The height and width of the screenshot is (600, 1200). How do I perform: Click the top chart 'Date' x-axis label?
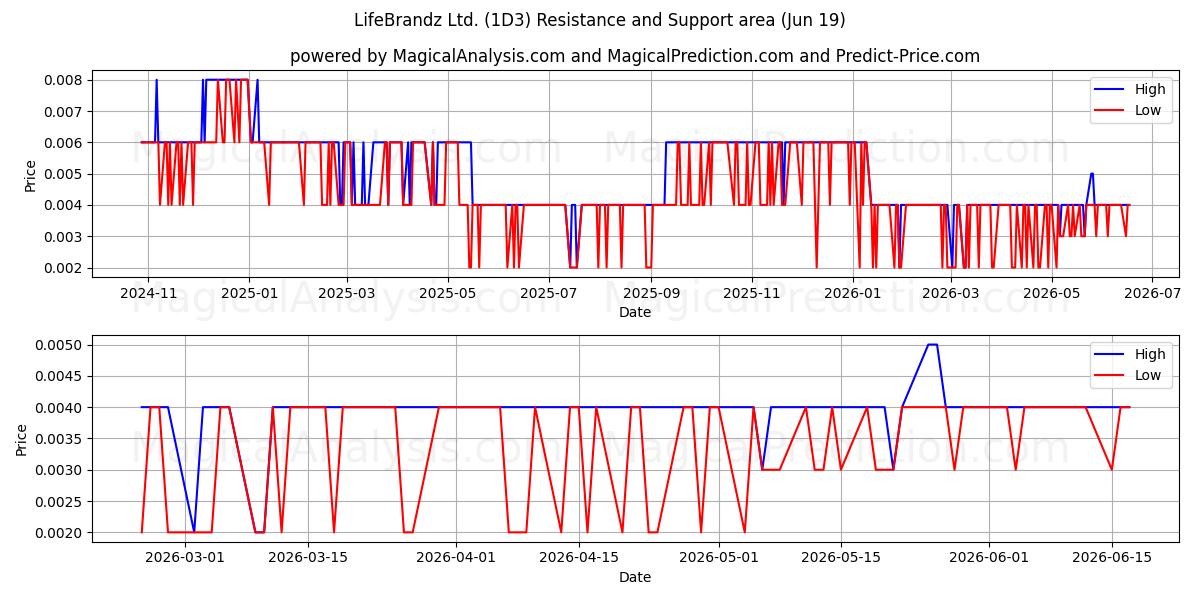pos(635,312)
